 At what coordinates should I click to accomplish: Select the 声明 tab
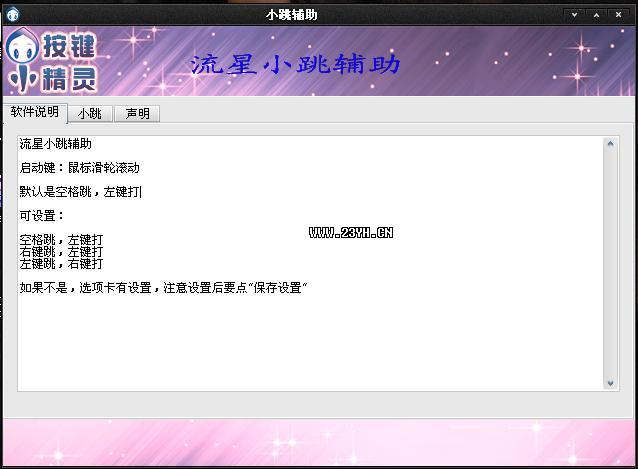click(x=137, y=114)
